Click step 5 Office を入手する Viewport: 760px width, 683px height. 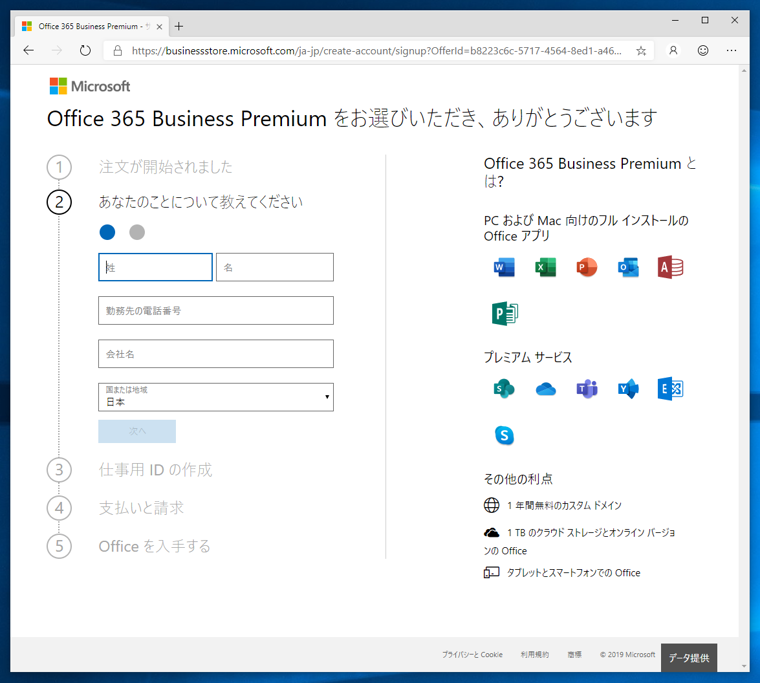tap(155, 546)
